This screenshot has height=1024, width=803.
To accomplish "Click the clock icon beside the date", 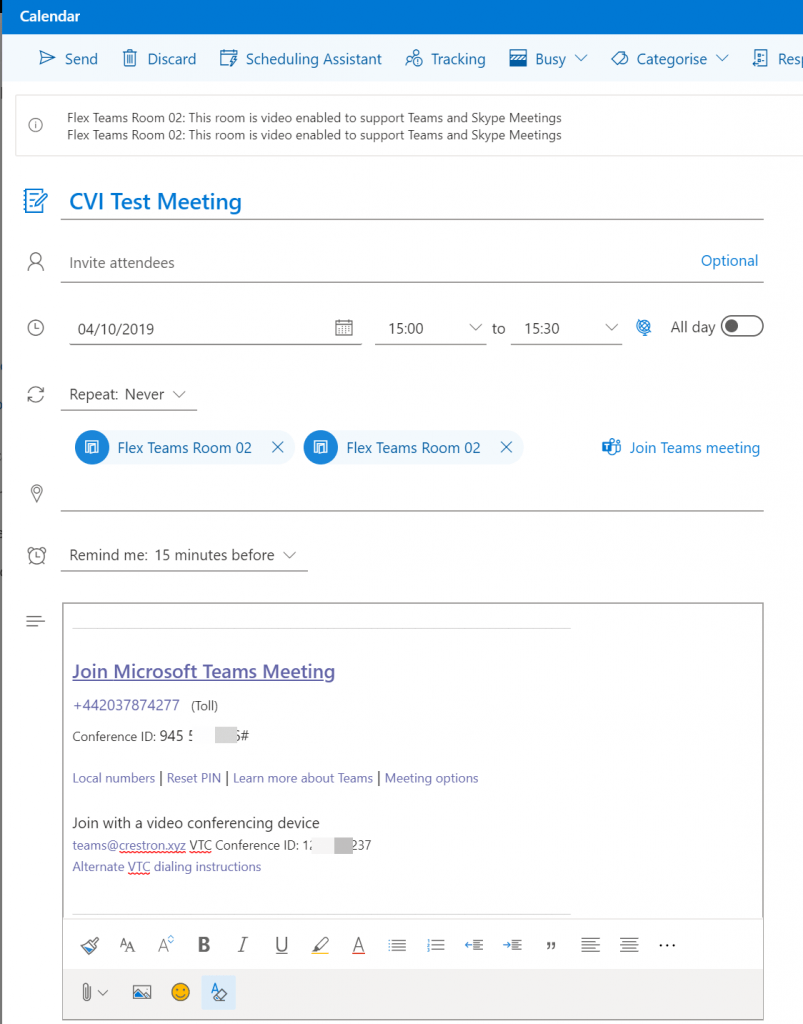I will (36, 327).
